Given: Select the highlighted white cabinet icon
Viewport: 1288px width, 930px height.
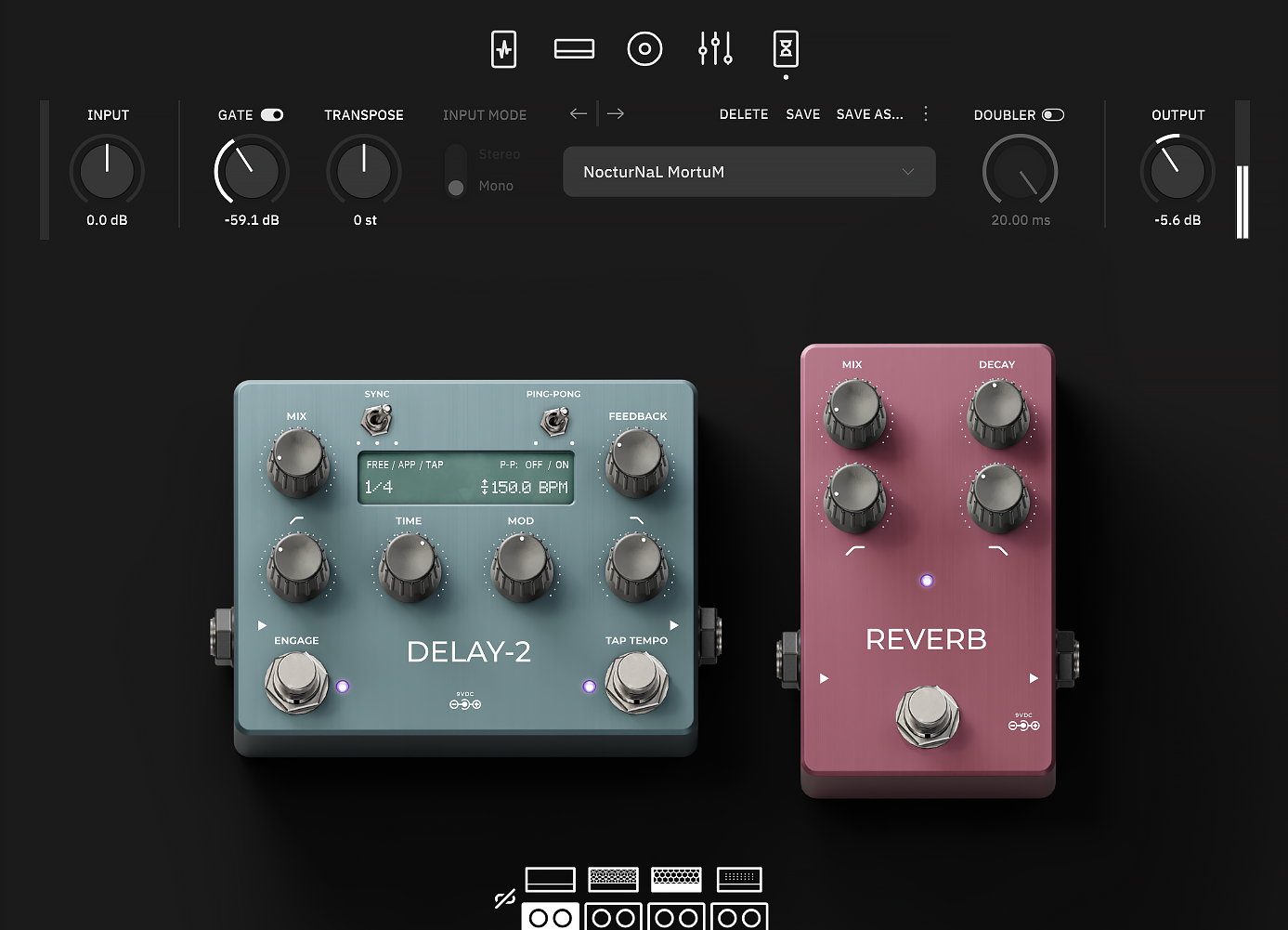Looking at the screenshot, I should 551,917.
